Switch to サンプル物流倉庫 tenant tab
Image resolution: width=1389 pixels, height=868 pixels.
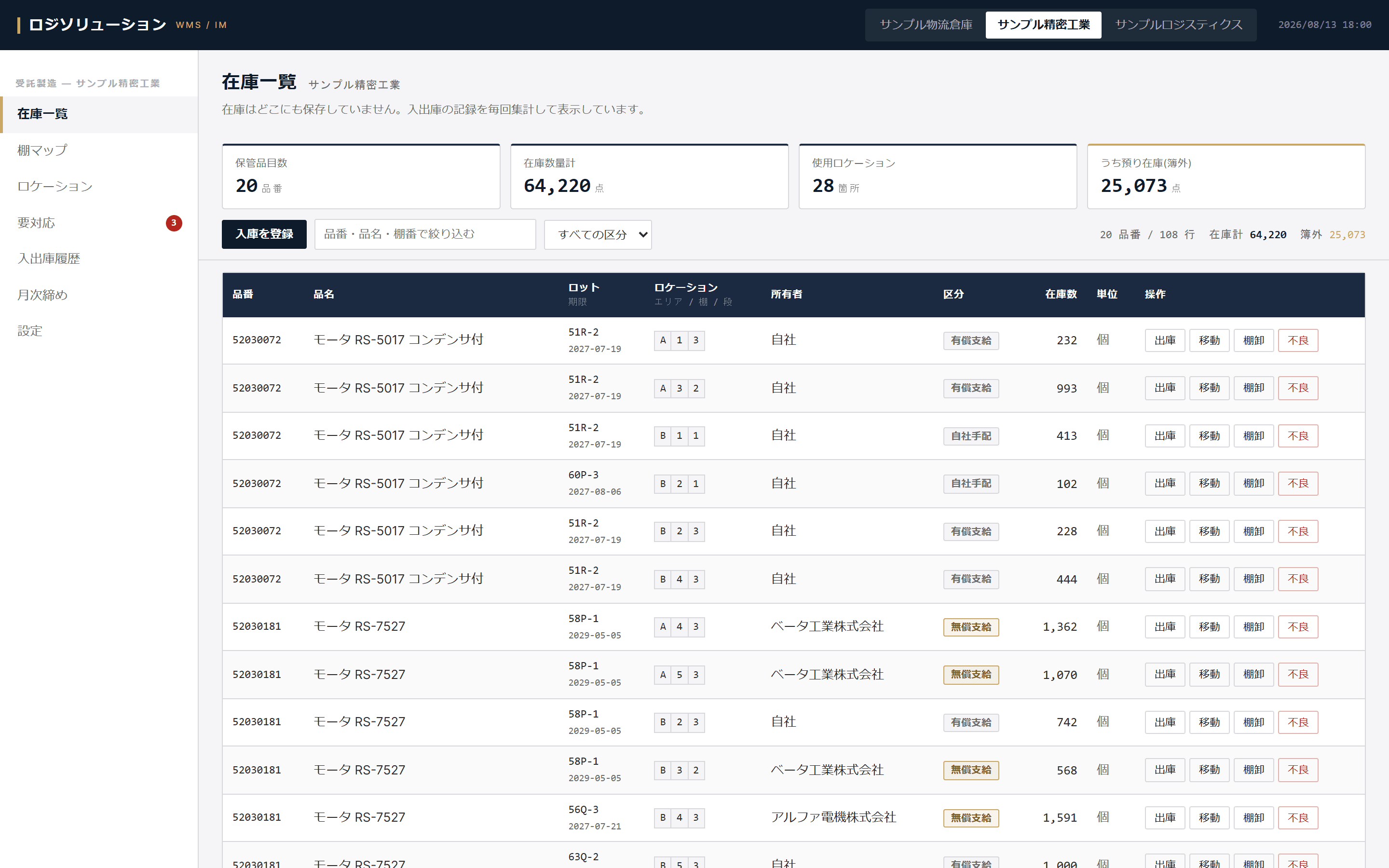coord(926,25)
